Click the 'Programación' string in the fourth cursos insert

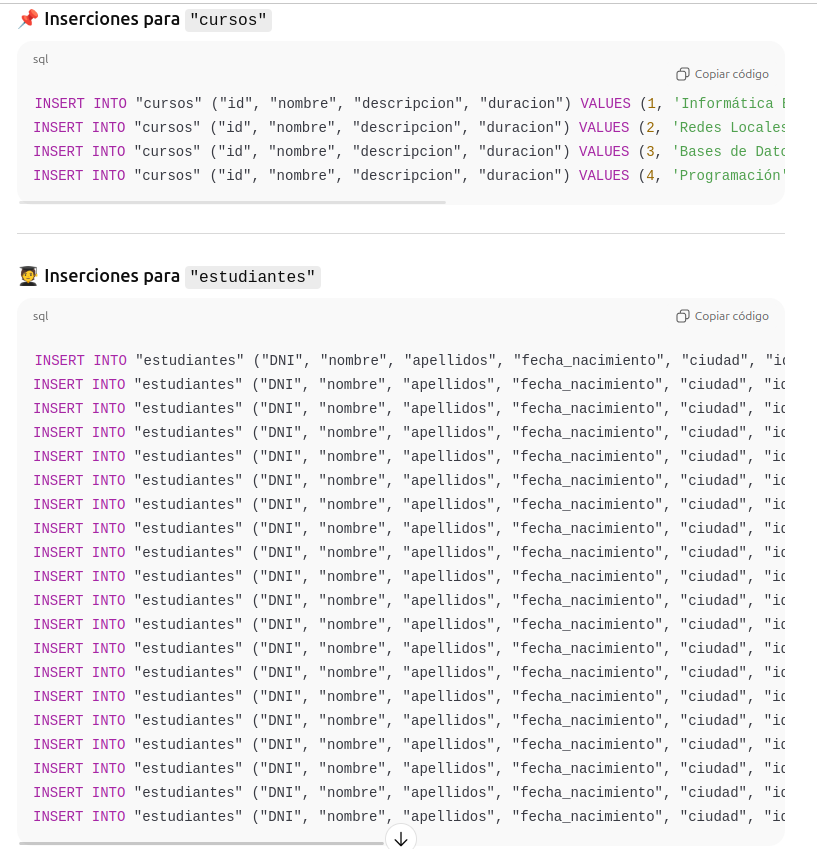click(x=728, y=175)
